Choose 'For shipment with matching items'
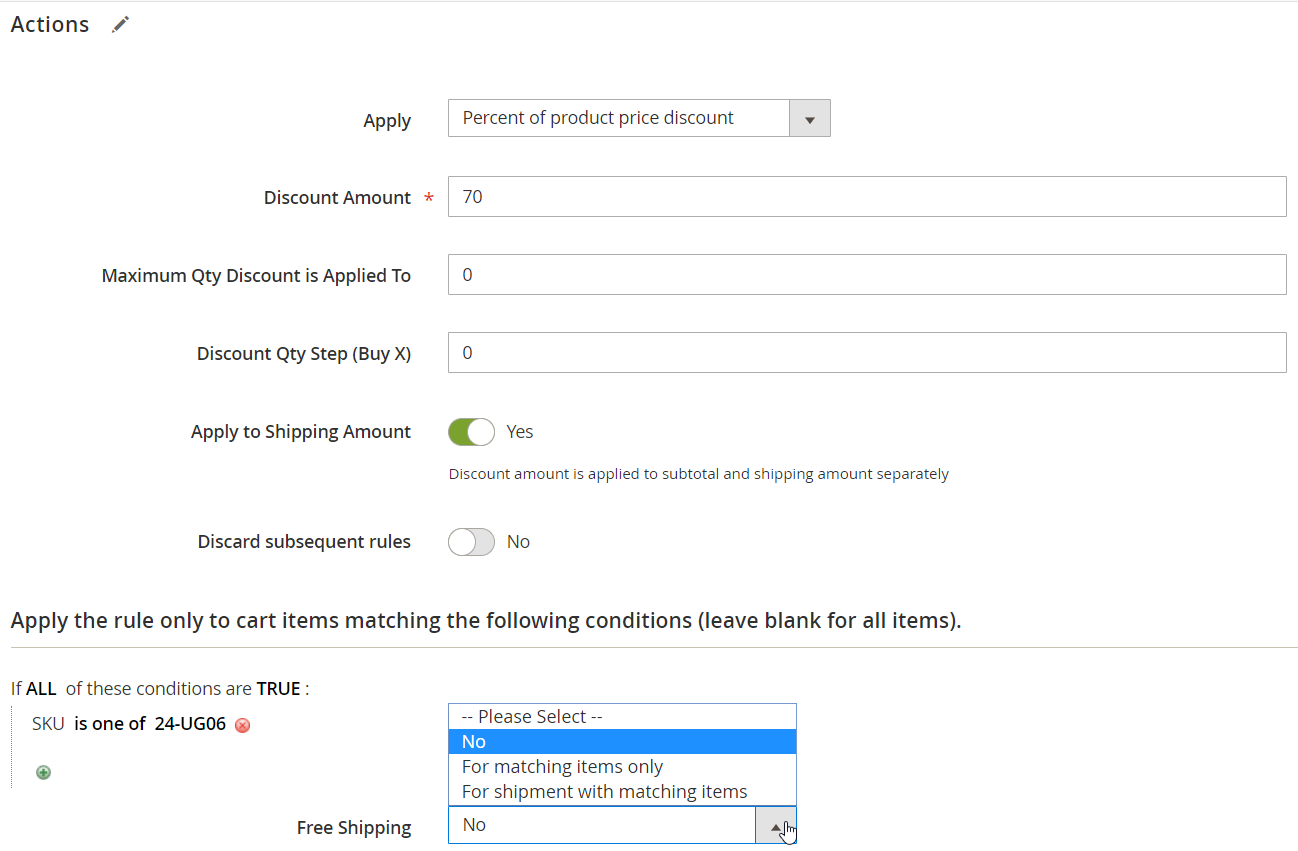The image size is (1298, 851). [x=604, y=792]
